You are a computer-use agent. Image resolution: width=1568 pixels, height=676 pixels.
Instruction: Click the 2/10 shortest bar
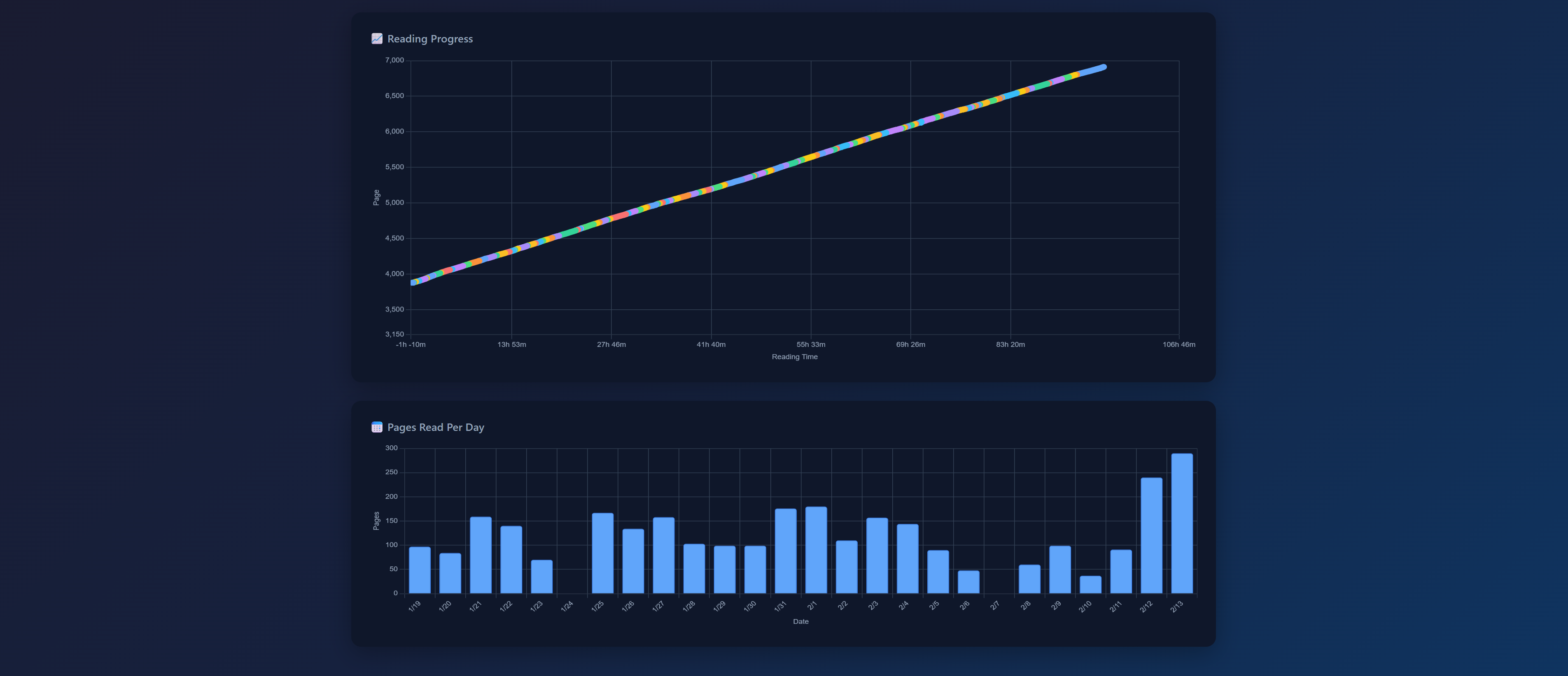[x=1090, y=585]
